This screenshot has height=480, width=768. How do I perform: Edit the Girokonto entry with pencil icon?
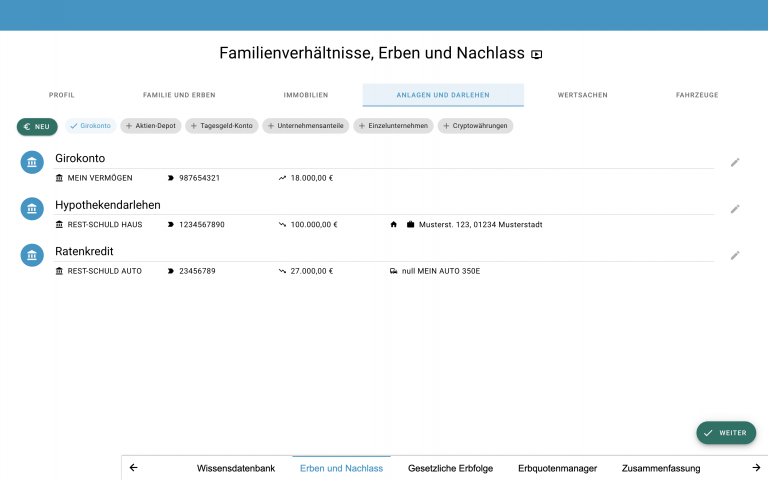735,163
